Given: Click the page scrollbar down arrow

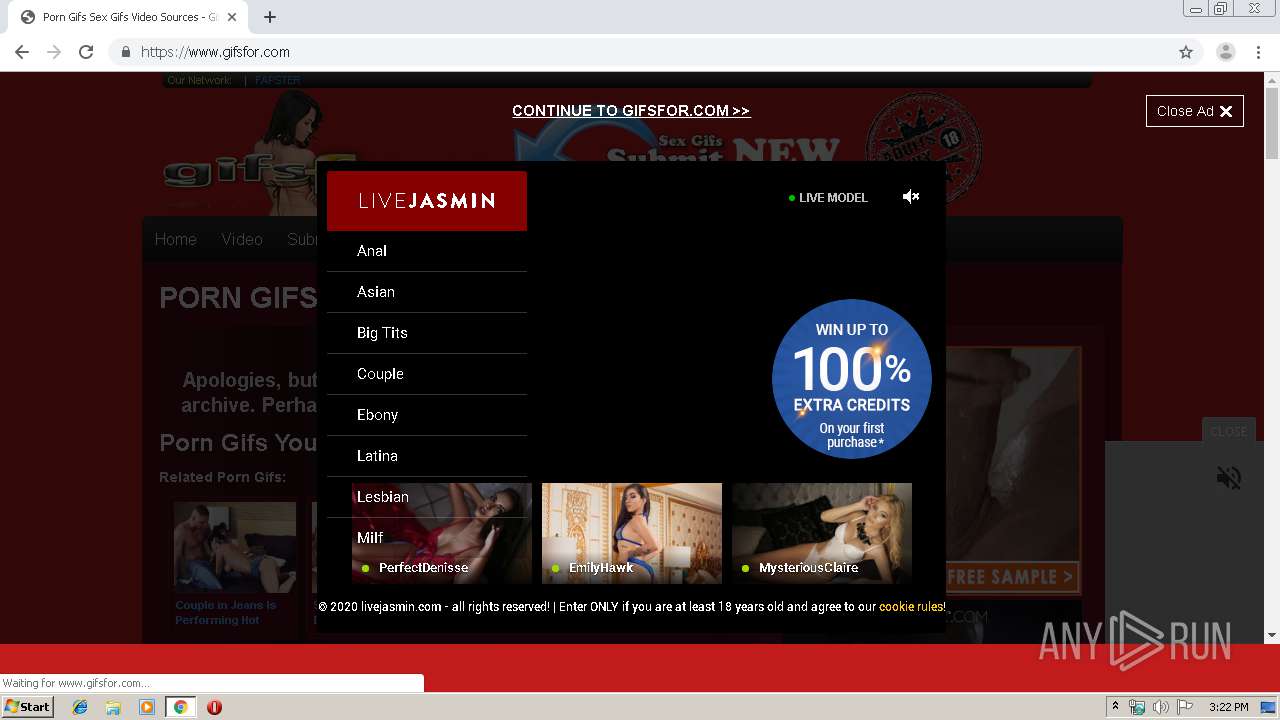Looking at the screenshot, I should (x=1272, y=635).
